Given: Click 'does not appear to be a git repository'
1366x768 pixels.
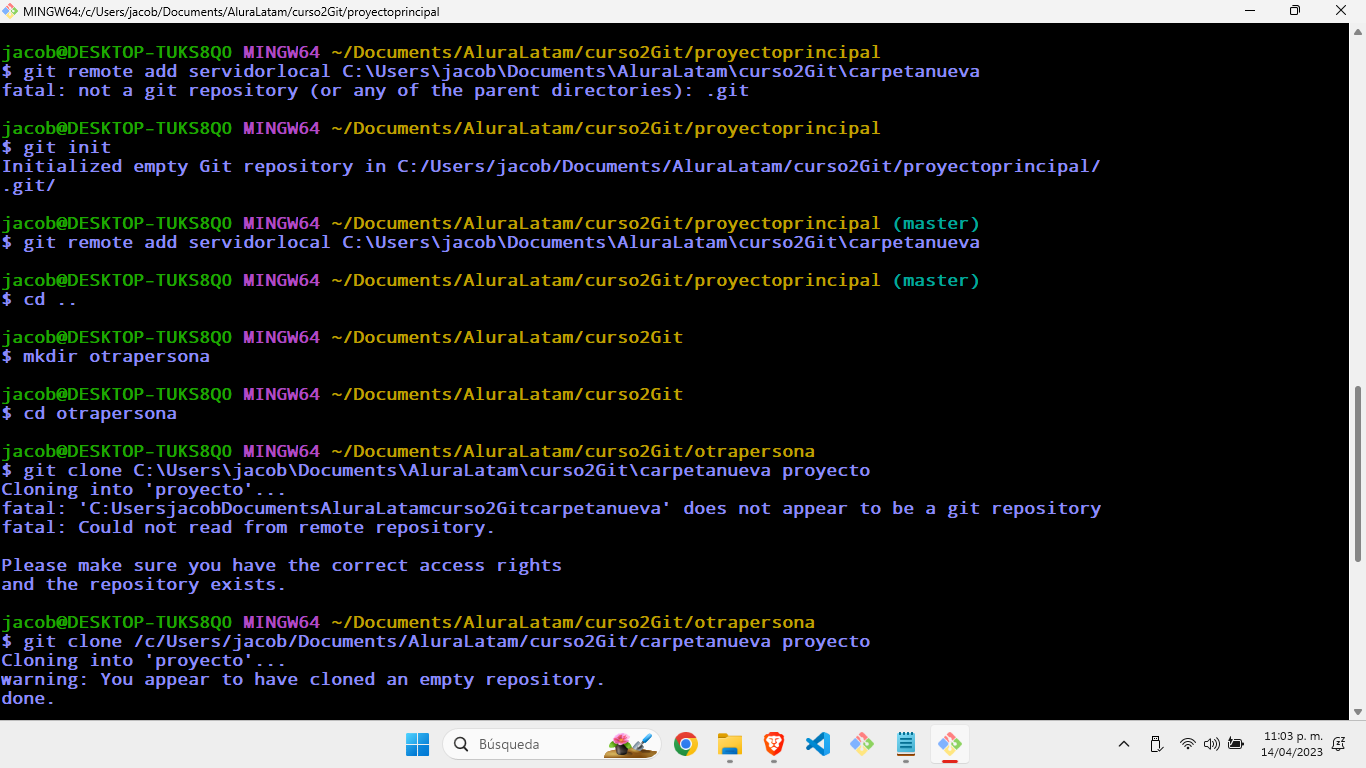Looking at the screenshot, I should click(x=892, y=508).
